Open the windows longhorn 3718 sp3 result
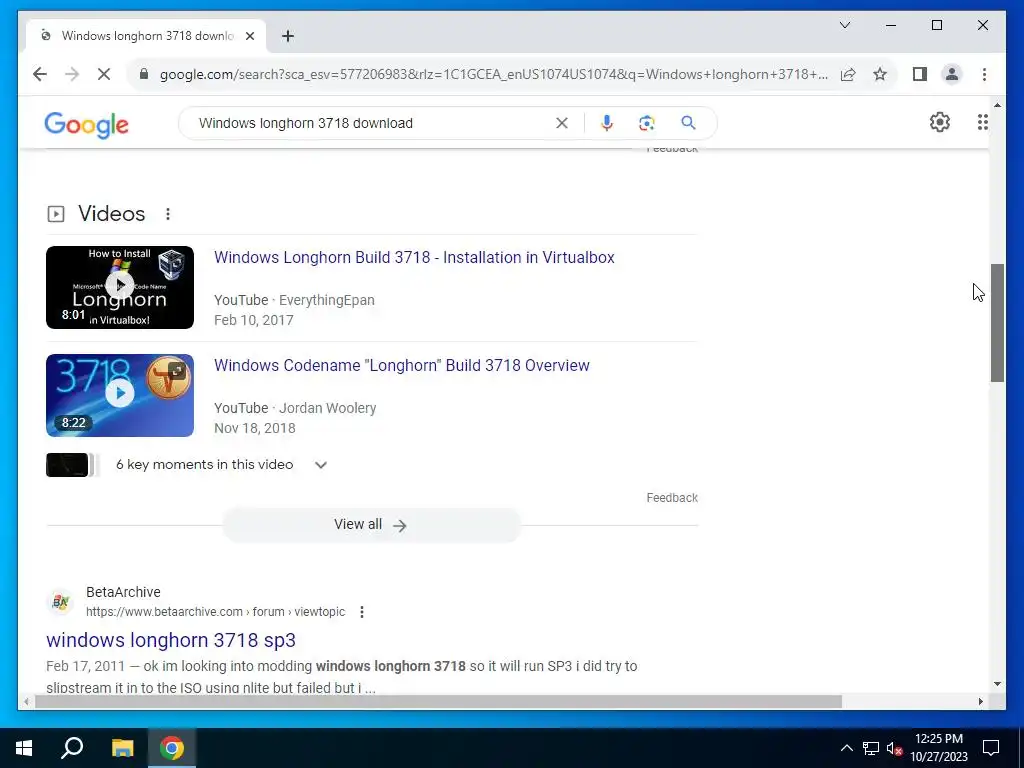The height and width of the screenshot is (768, 1024). coord(171,640)
